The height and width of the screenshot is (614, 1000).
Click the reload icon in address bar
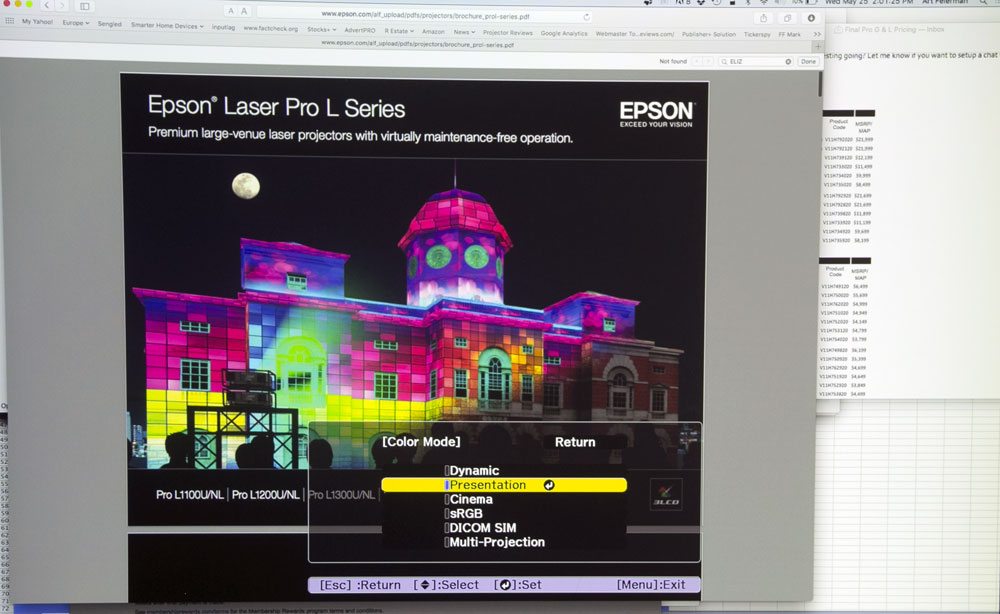coord(585,16)
